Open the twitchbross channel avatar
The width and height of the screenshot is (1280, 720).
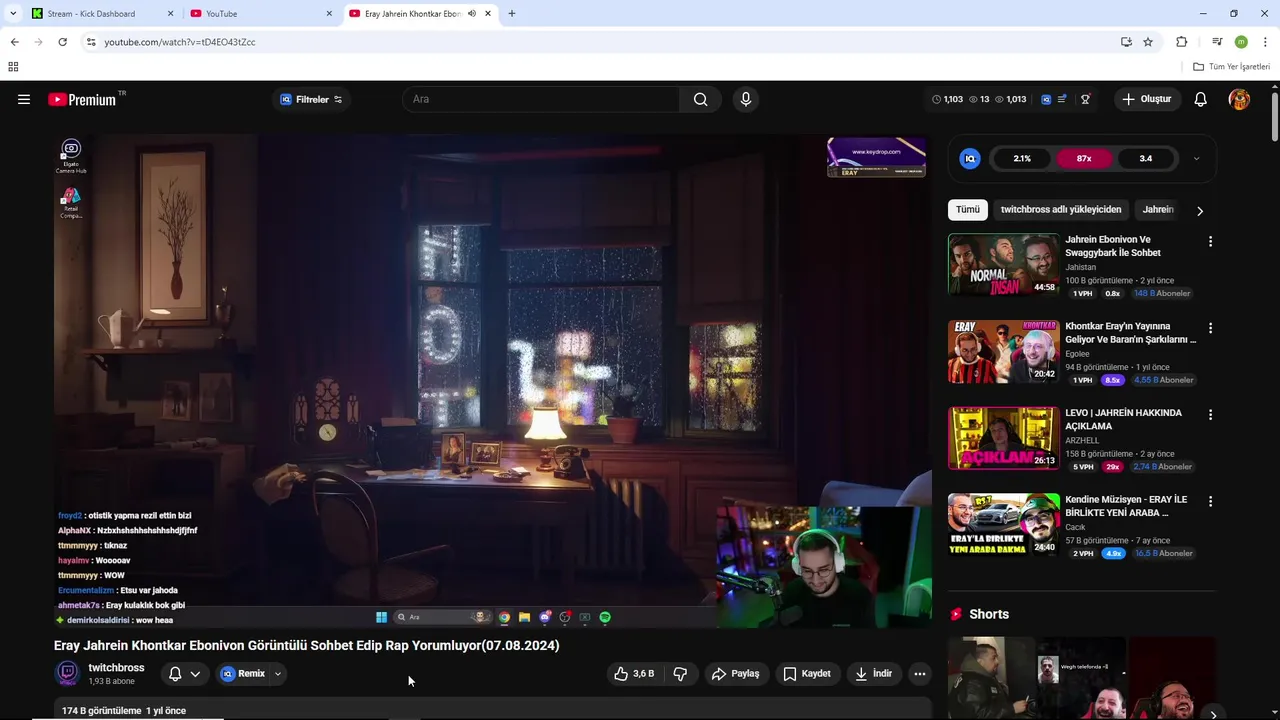67,673
